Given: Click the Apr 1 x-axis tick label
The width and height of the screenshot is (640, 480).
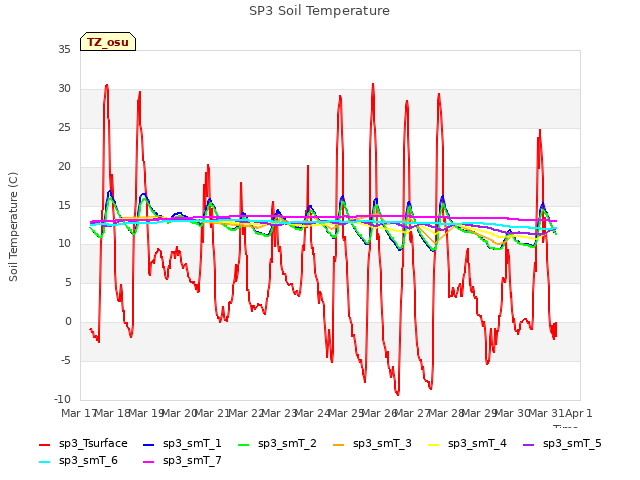Looking at the screenshot, I should tap(578, 413).
